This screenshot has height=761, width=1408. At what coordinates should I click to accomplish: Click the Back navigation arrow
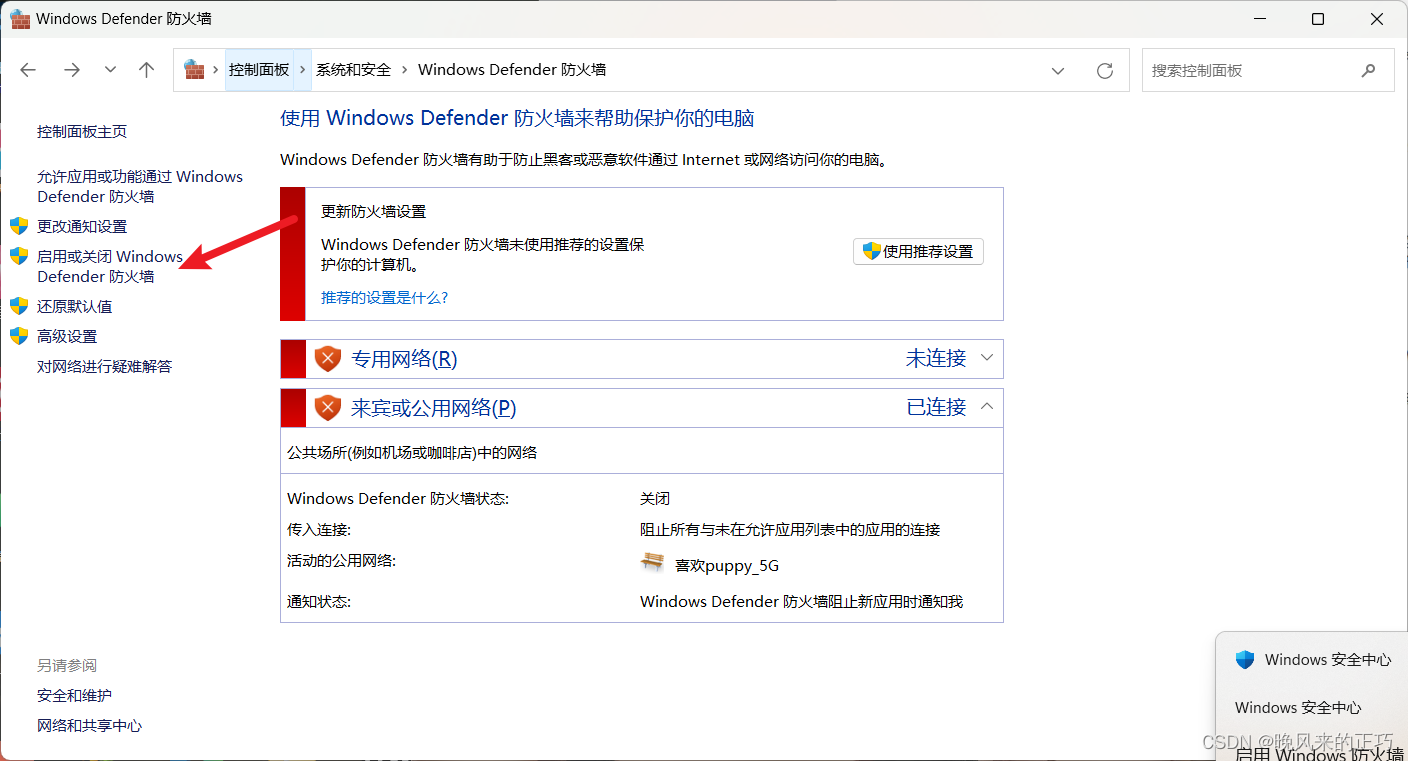[28, 70]
